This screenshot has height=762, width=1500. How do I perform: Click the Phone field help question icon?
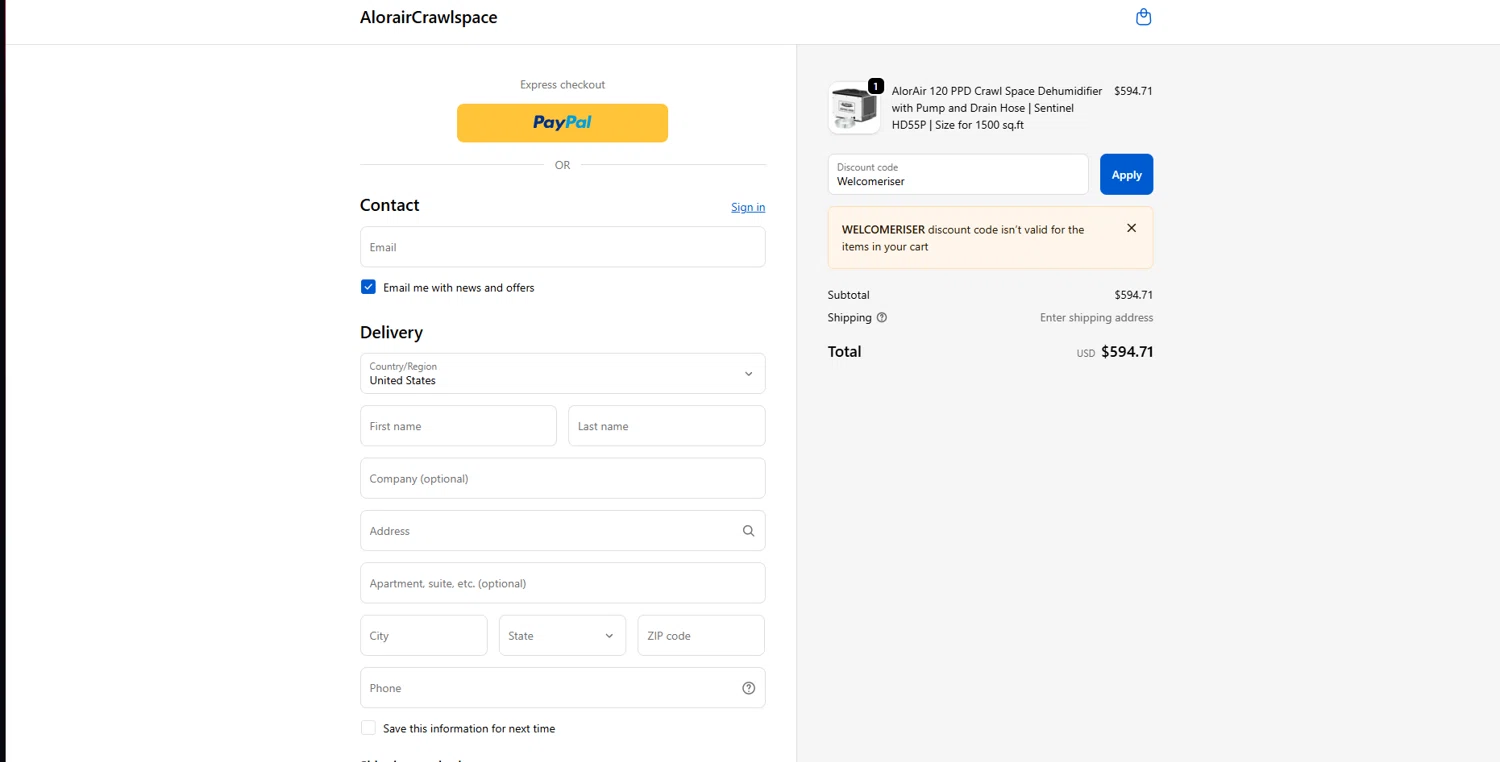pyautogui.click(x=748, y=688)
